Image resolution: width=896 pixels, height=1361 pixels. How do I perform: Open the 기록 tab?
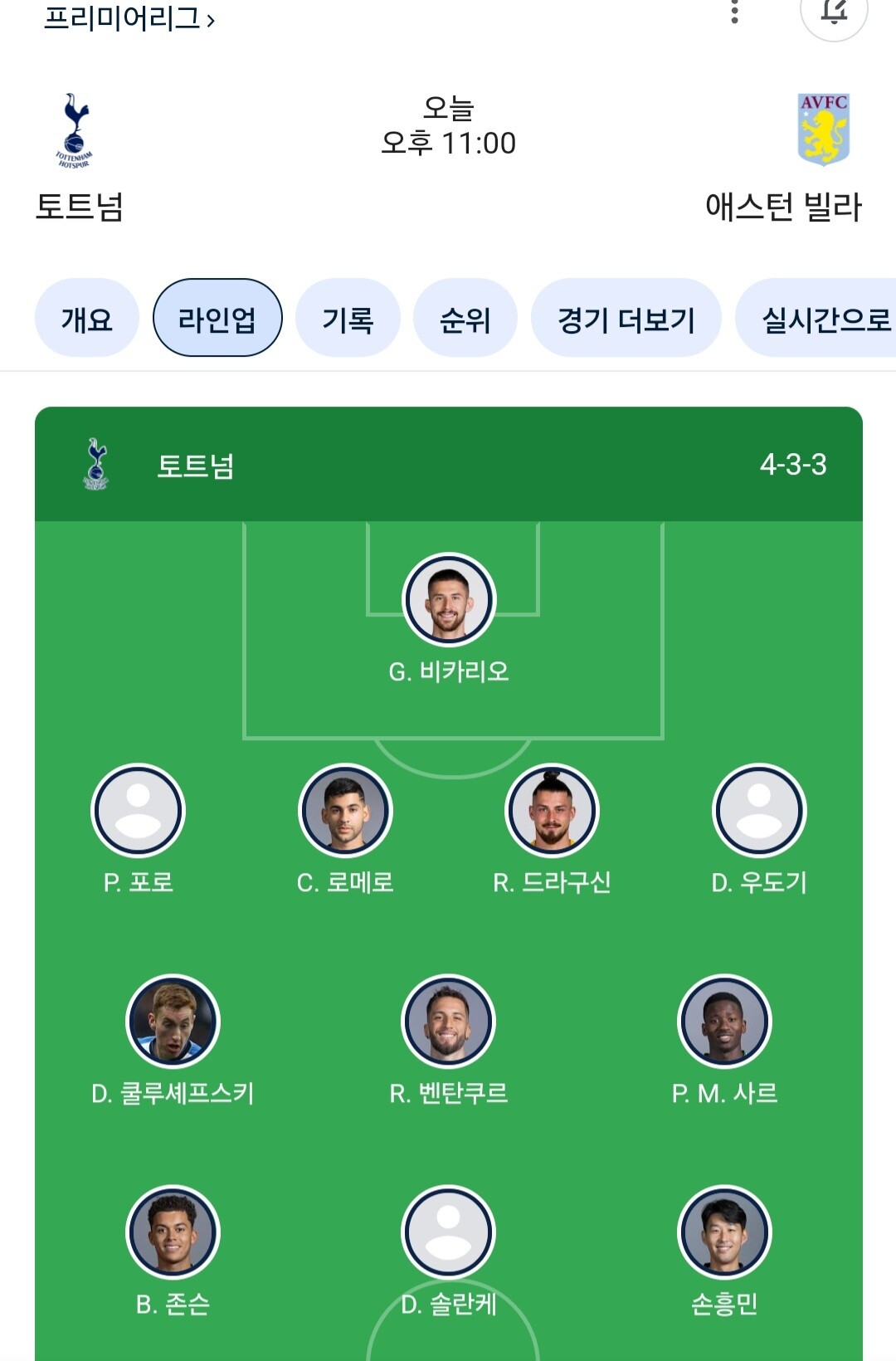[x=348, y=319]
